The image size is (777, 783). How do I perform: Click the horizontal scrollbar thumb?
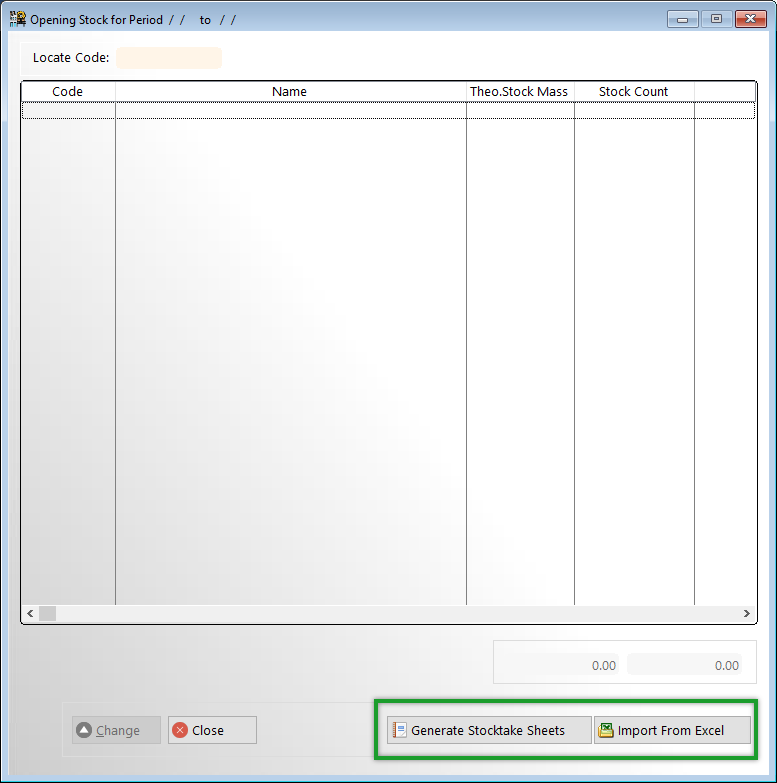click(x=47, y=613)
